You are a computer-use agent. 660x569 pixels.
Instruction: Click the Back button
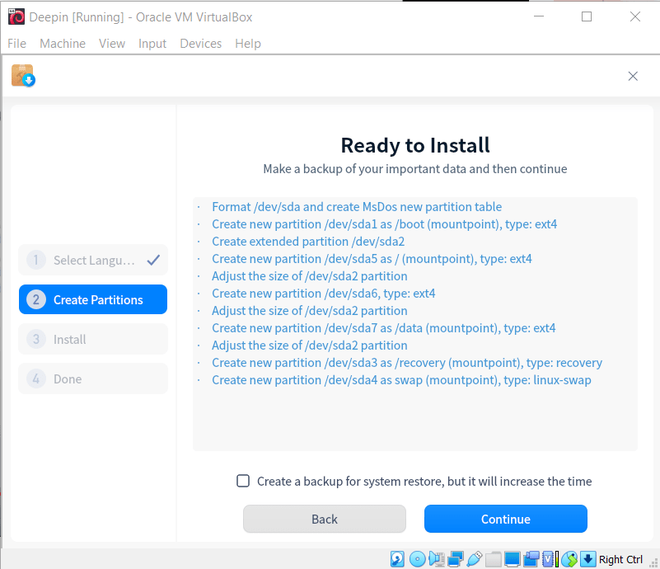pyautogui.click(x=325, y=519)
